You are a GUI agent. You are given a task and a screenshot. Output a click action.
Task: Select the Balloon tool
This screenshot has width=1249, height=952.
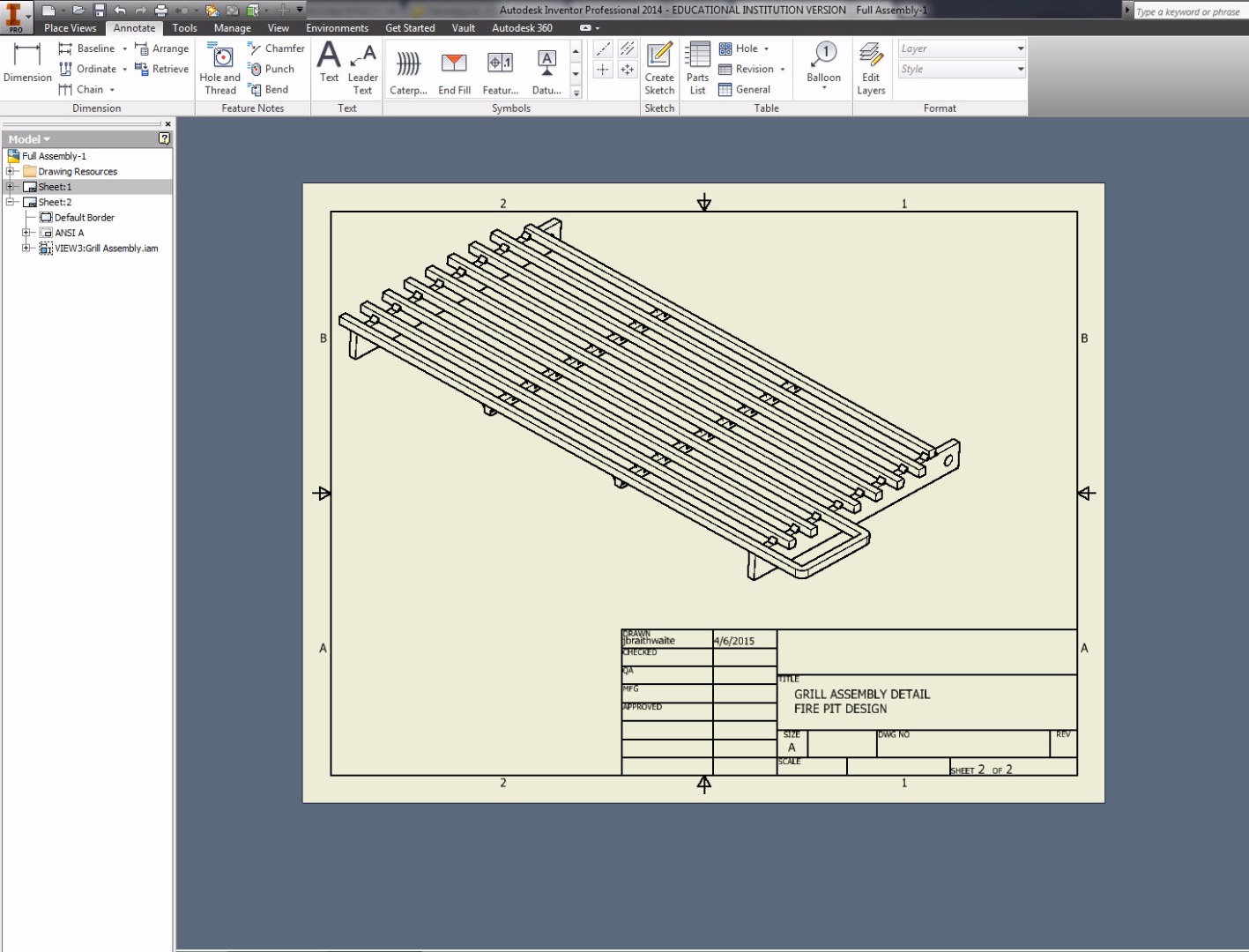[823, 65]
